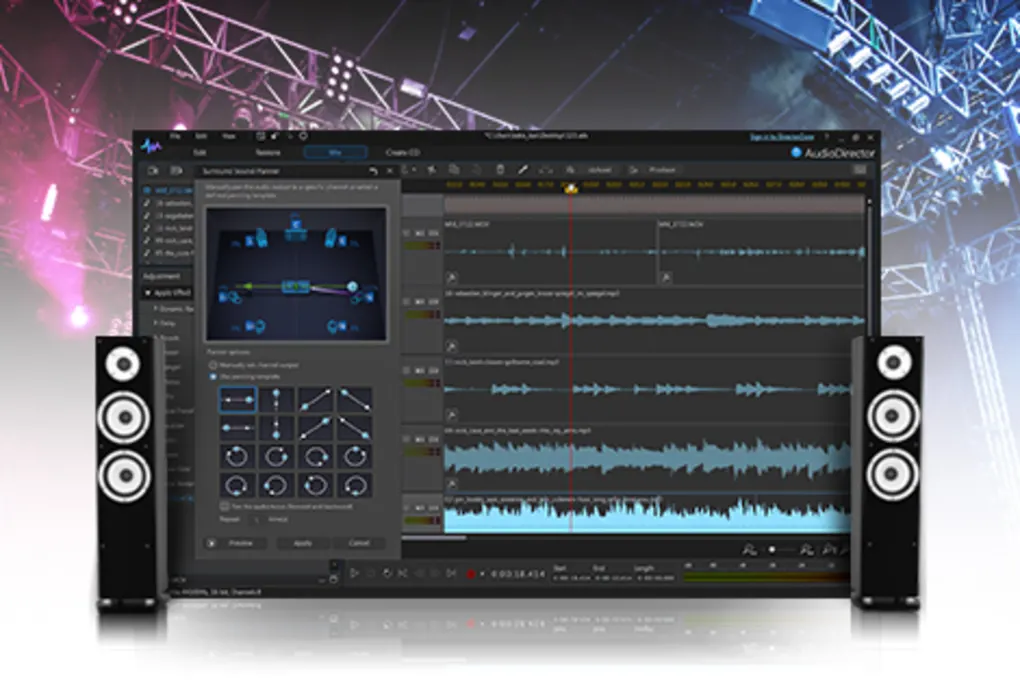
Task: Click the Apply button in panner
Action: [302, 542]
